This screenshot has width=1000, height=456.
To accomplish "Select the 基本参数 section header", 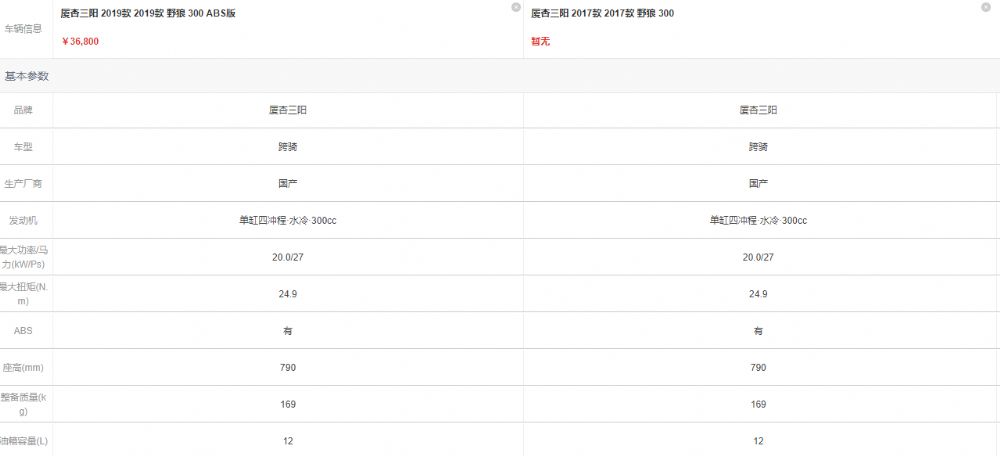I will (27, 77).
